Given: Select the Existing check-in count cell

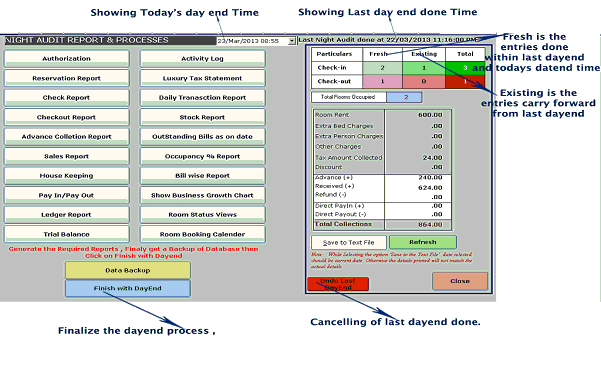Looking at the screenshot, I should [x=424, y=68].
